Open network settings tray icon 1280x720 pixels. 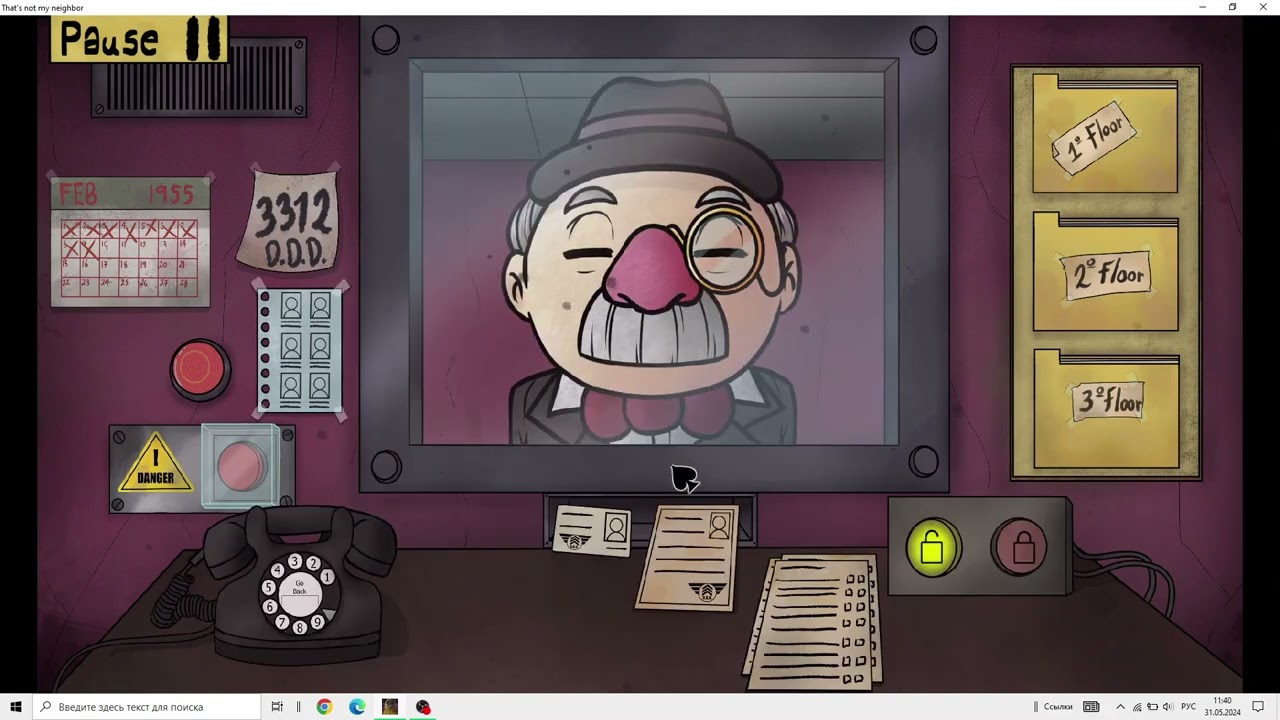(x=1137, y=707)
